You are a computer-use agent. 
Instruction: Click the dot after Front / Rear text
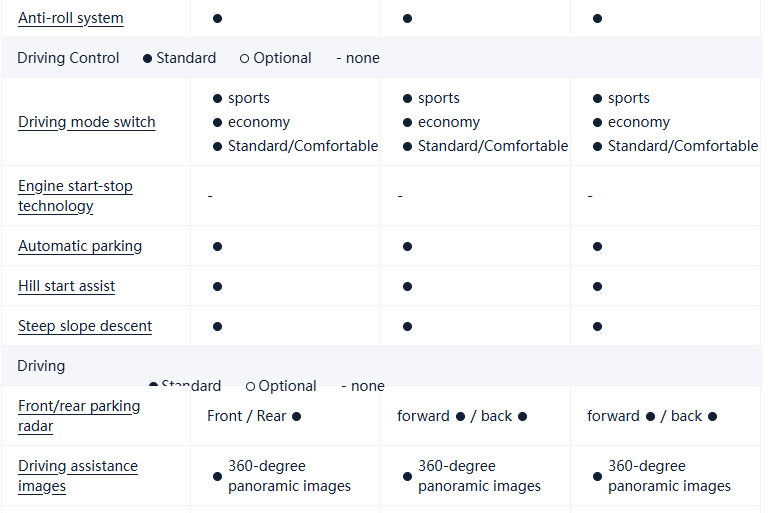click(x=296, y=416)
